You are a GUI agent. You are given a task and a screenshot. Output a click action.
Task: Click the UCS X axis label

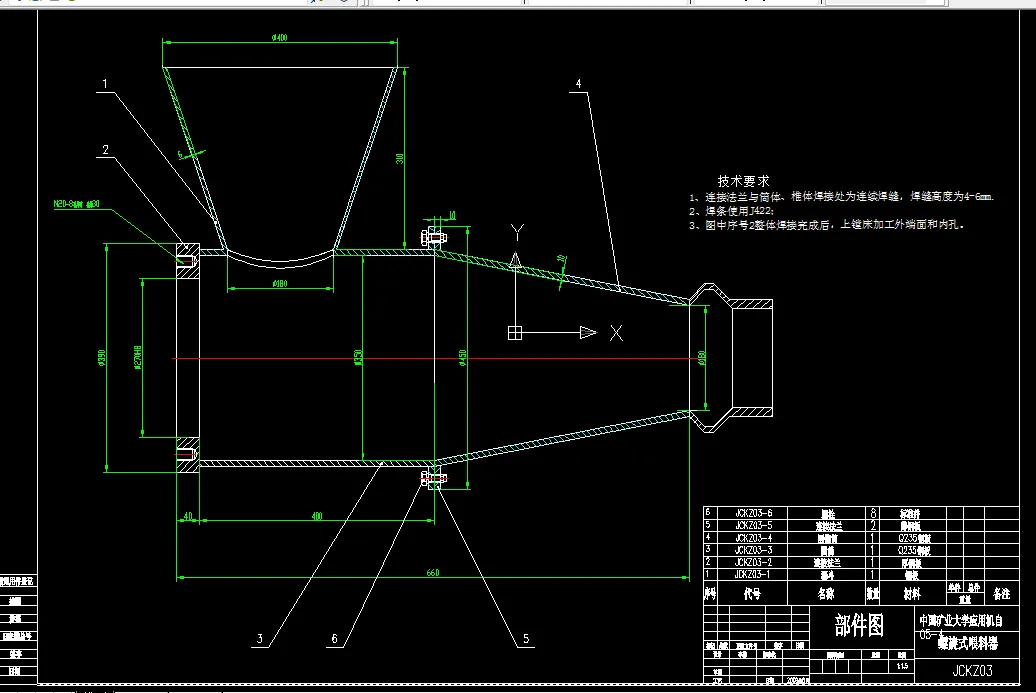(x=616, y=333)
